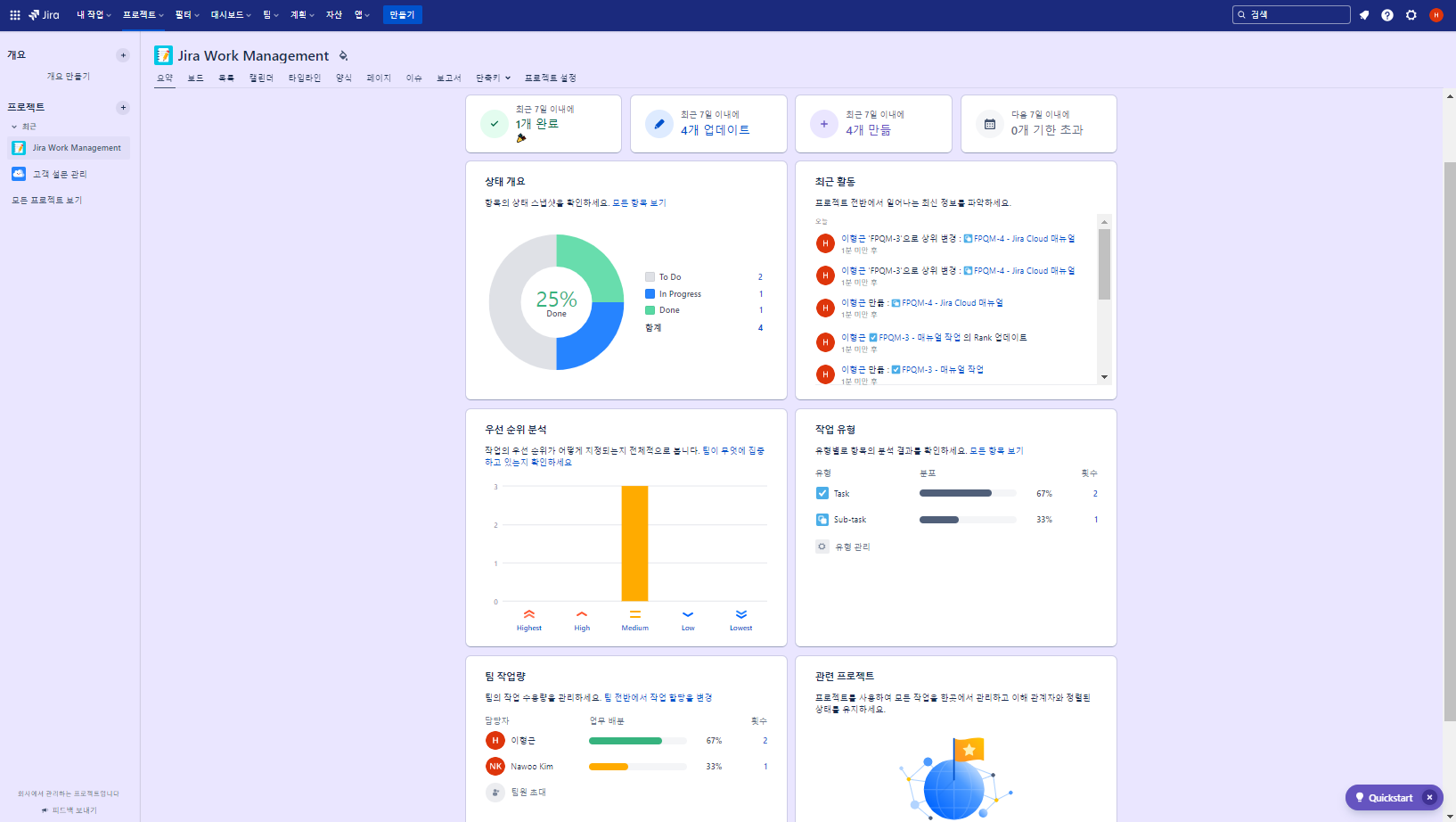Expand the 대시보드 dropdown menu
Viewport: 1456px width, 822px height.
(x=231, y=15)
